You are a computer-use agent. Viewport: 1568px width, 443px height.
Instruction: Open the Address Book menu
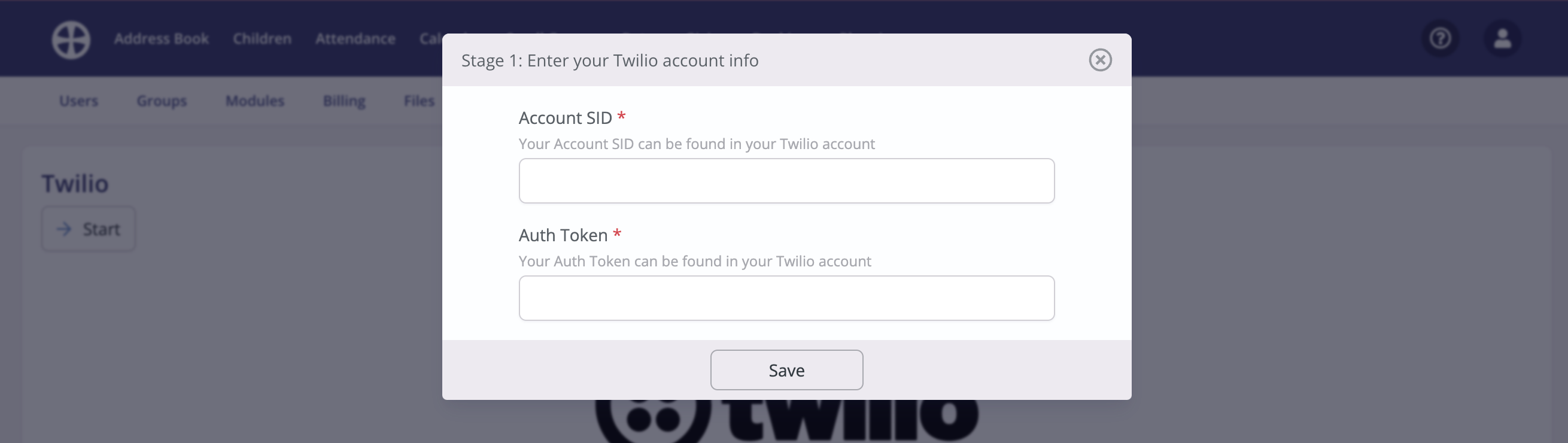pyautogui.click(x=162, y=39)
